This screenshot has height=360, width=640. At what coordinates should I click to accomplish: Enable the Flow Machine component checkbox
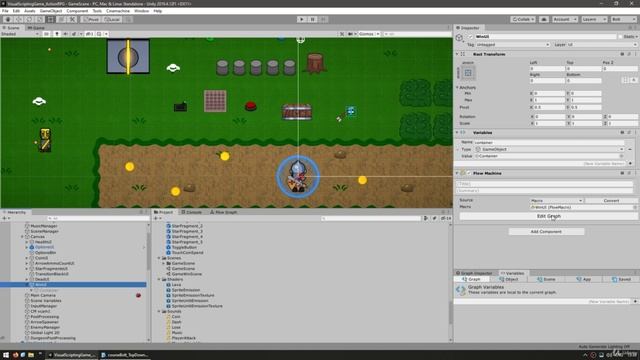[469, 173]
